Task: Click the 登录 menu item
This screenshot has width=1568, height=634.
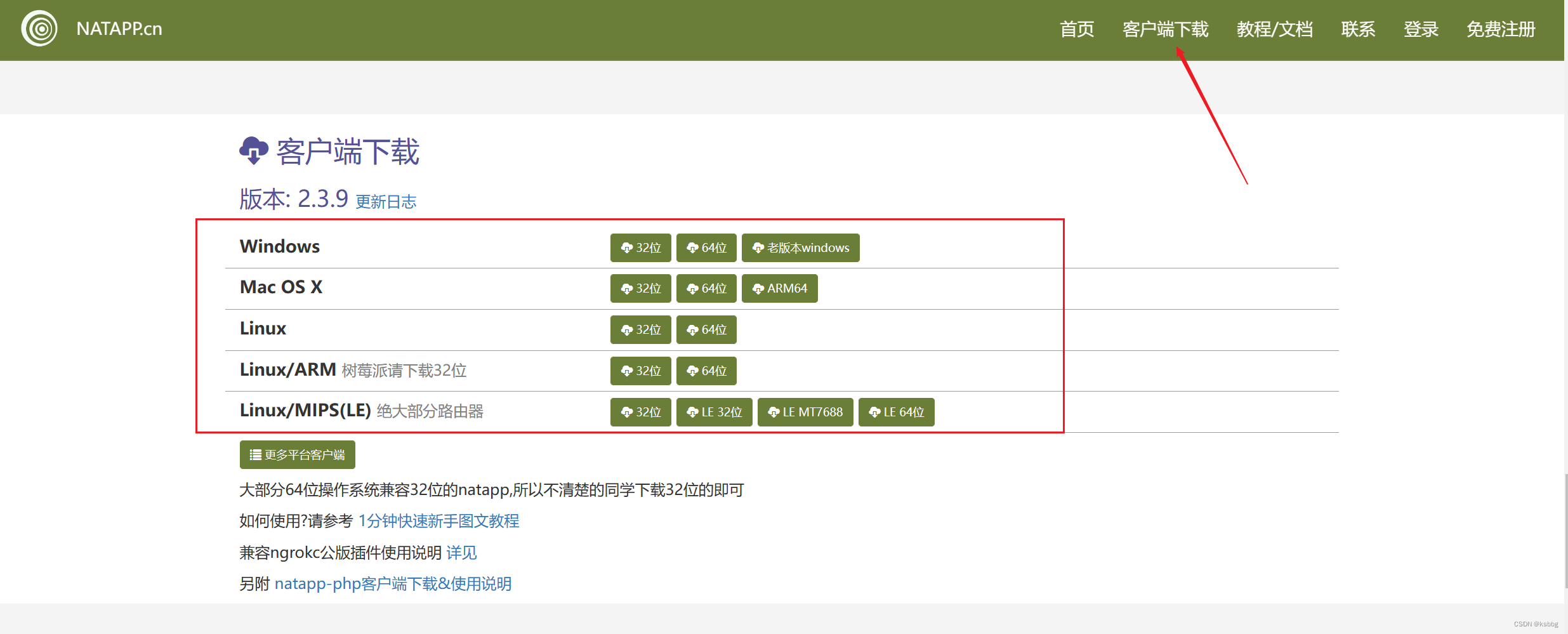Action: pos(1421,29)
